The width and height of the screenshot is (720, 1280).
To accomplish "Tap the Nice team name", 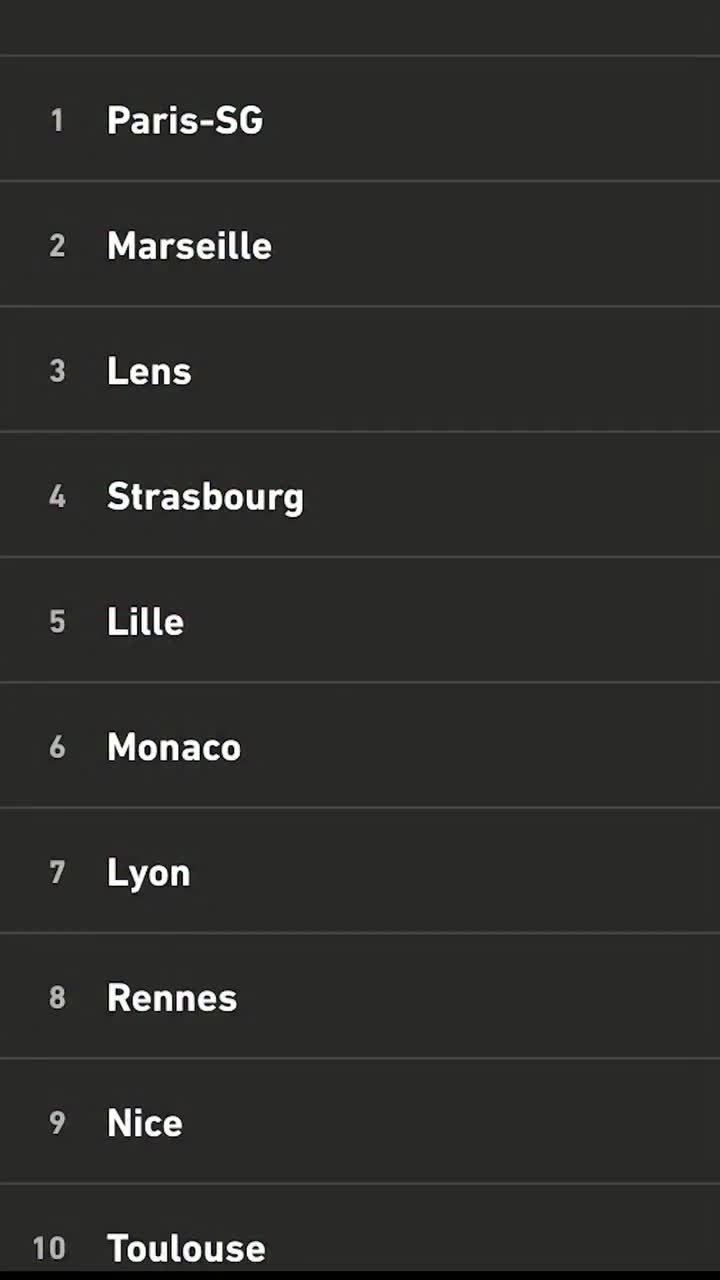I will pyautogui.click(x=145, y=1123).
